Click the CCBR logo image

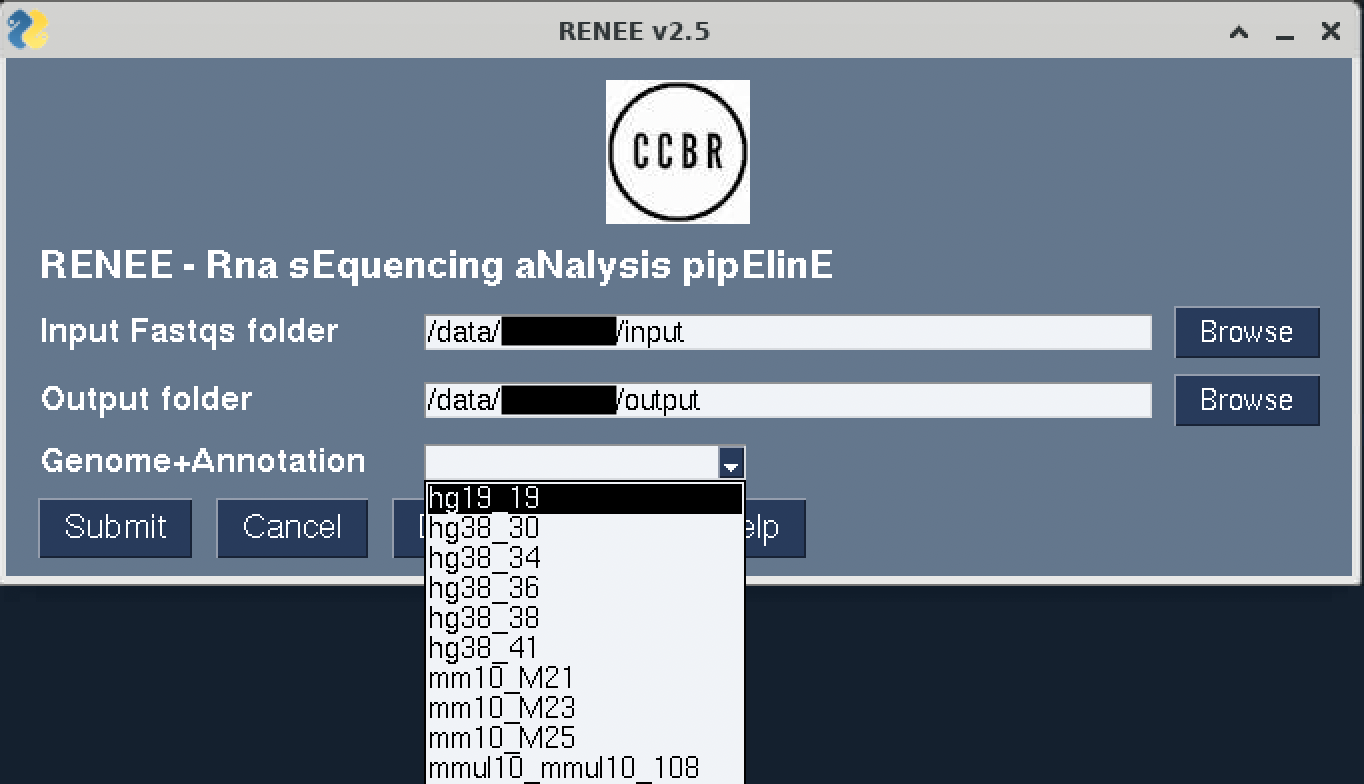(678, 152)
